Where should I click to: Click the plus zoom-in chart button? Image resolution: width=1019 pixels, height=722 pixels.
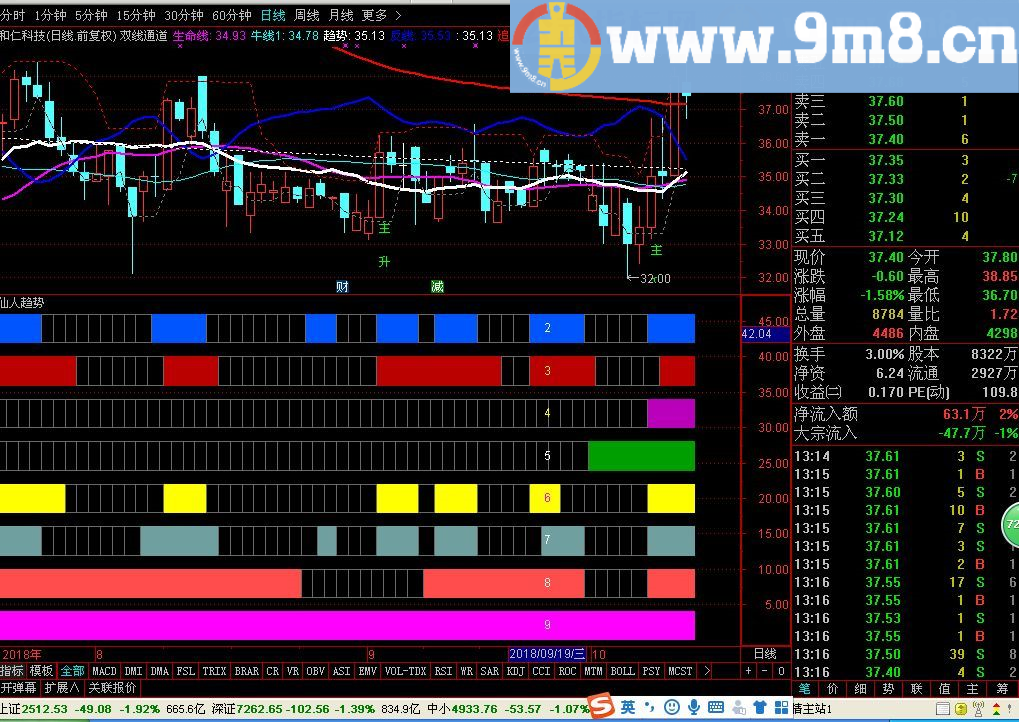748,671
